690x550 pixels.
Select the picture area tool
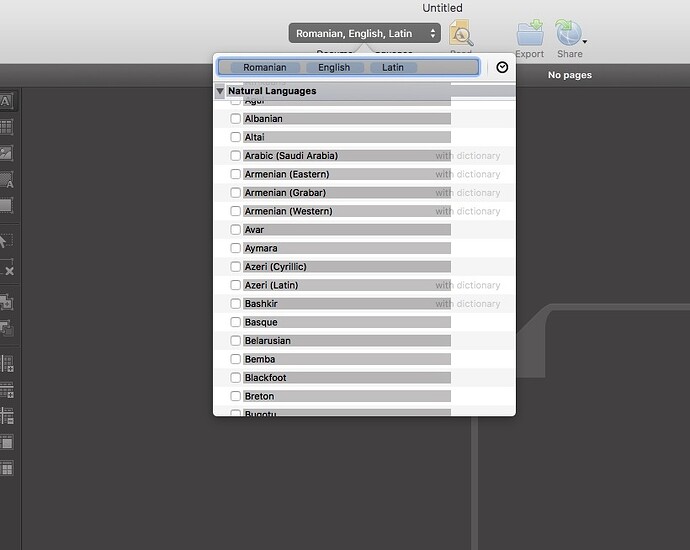[x=6, y=153]
